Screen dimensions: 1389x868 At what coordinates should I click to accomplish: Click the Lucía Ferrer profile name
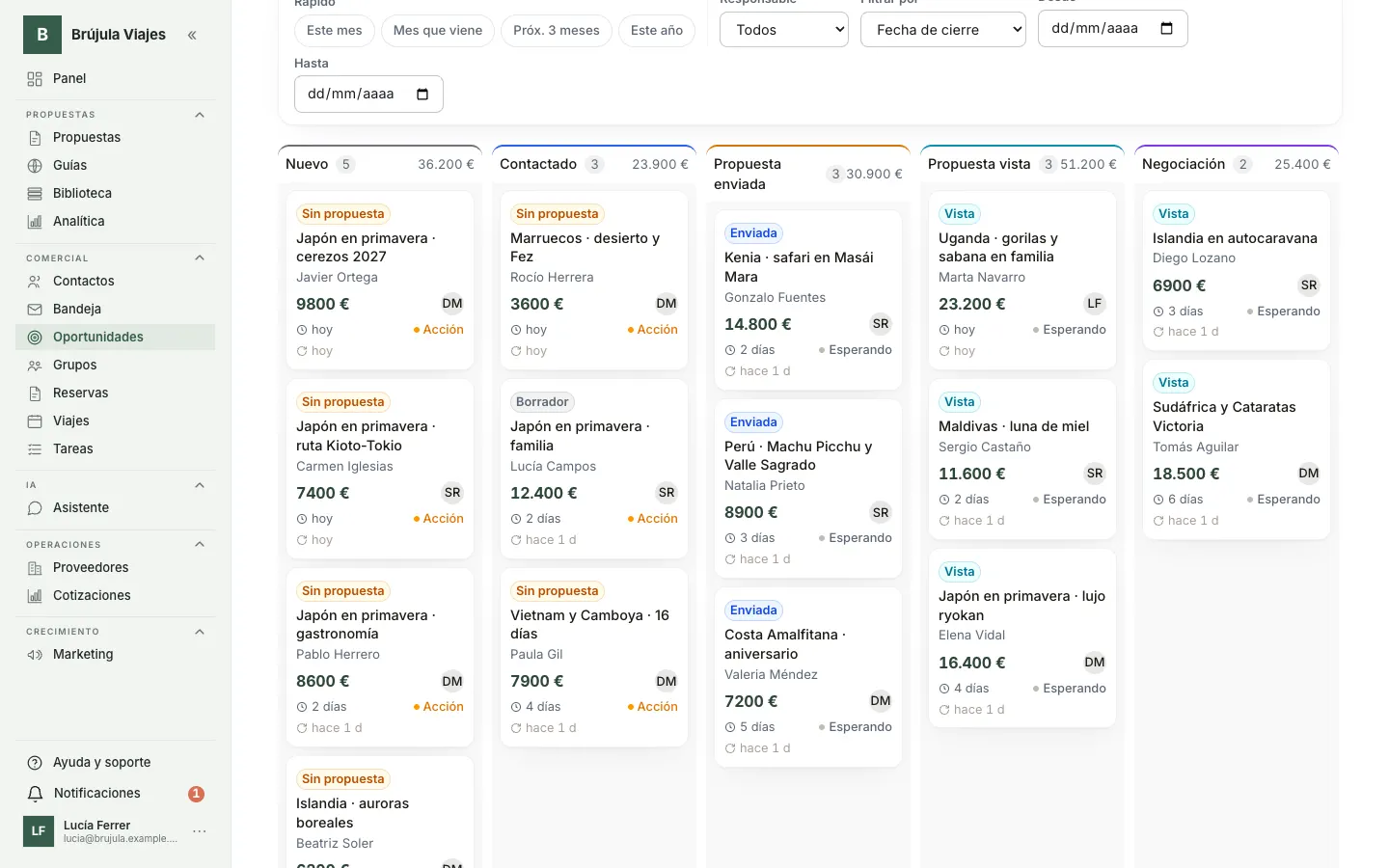[96, 826]
